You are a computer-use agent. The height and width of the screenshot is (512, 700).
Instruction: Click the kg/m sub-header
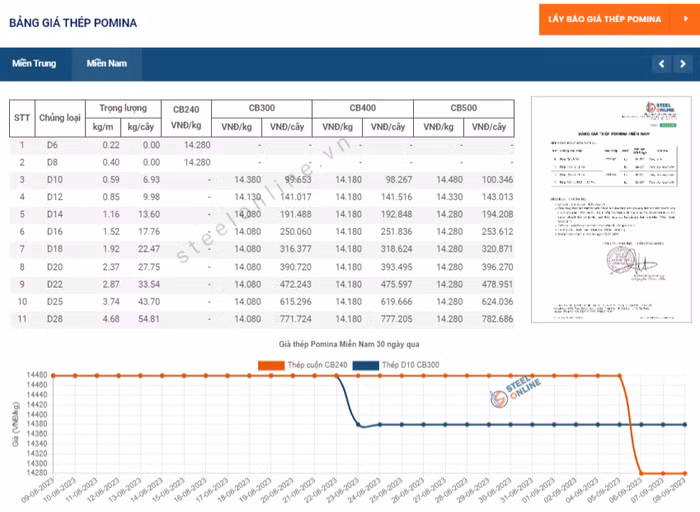[x=103, y=127]
